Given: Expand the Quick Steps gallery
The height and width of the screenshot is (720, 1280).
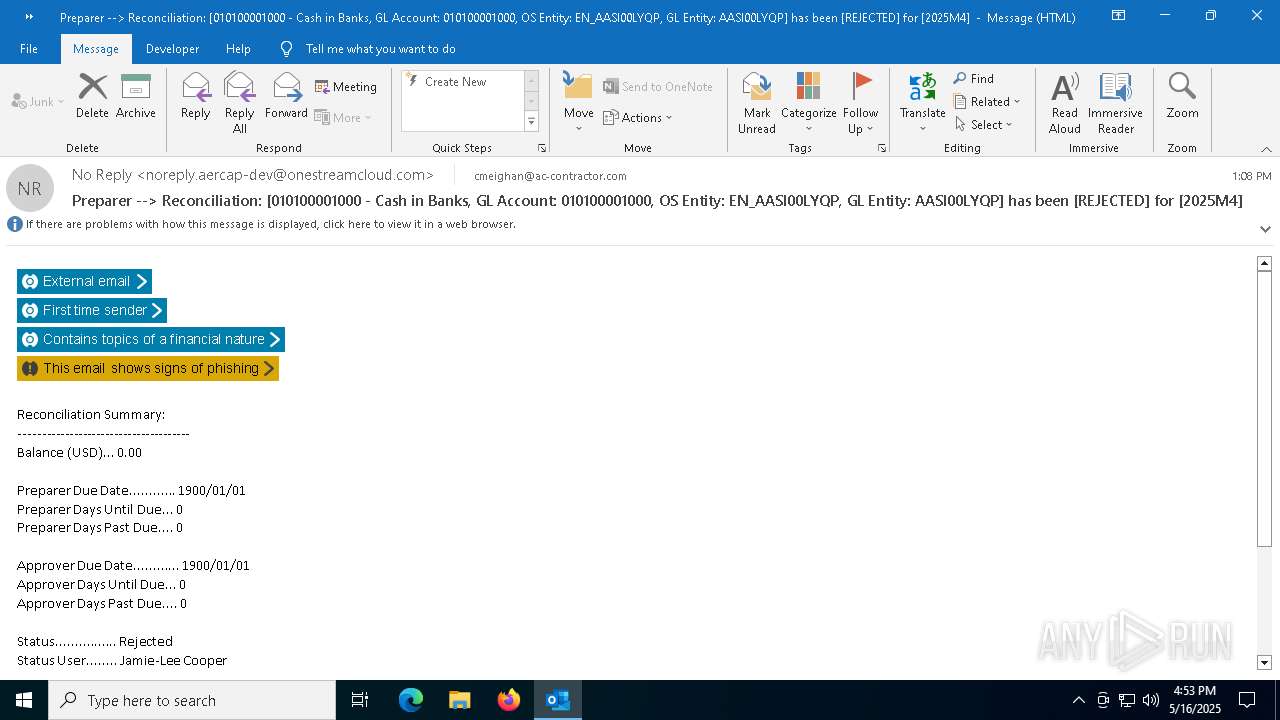Looking at the screenshot, I should click(531, 122).
